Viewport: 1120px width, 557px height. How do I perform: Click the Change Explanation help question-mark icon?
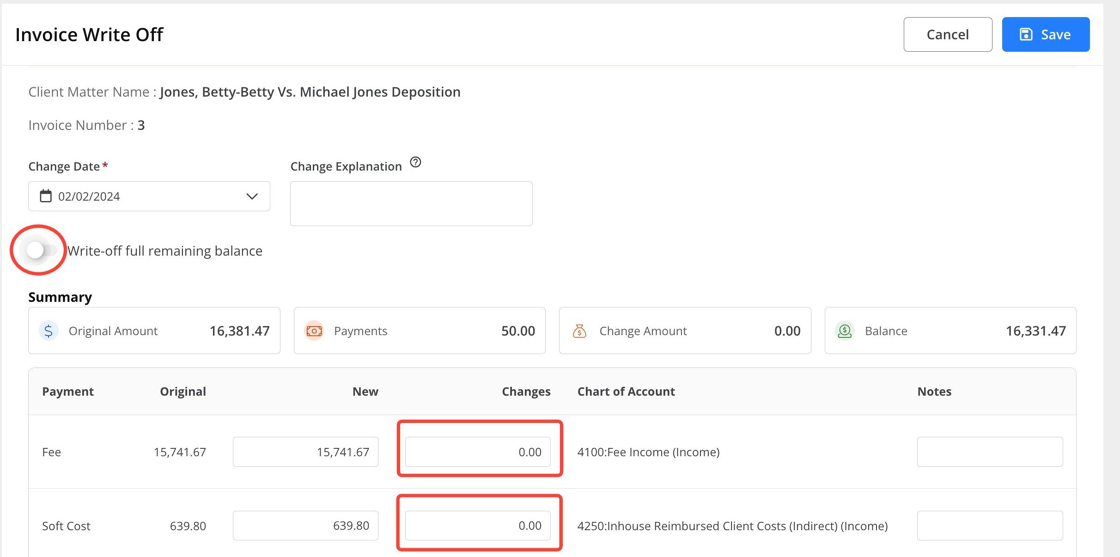pyautogui.click(x=416, y=163)
